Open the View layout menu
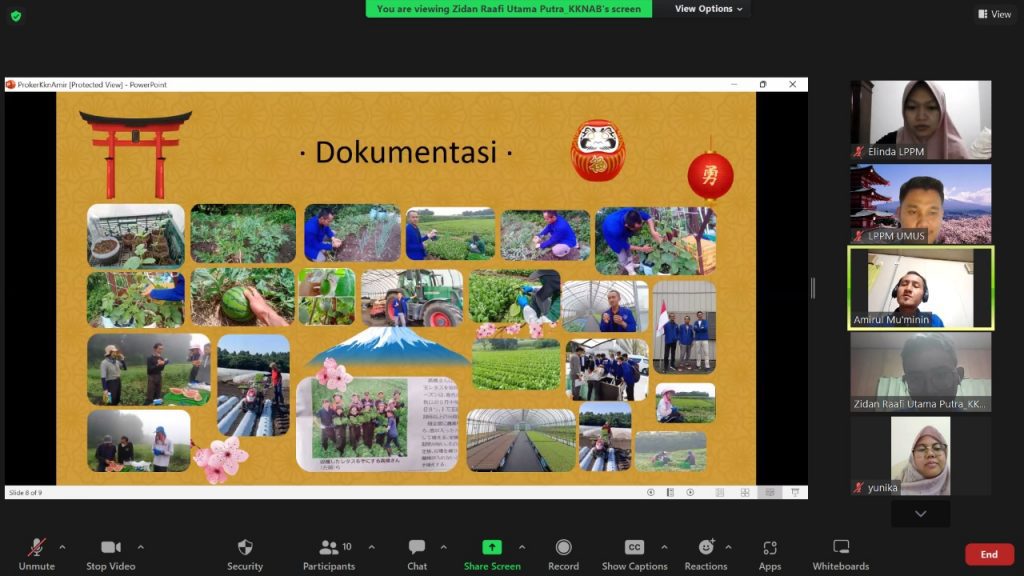 [994, 14]
